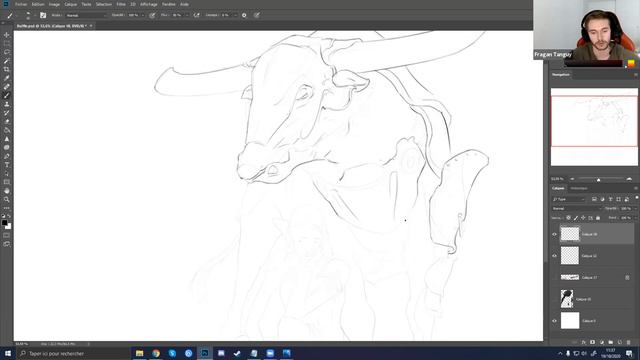The image size is (640, 360).
Task: Toggle the Brush Settings panel icon
Action: click(x=43, y=15)
